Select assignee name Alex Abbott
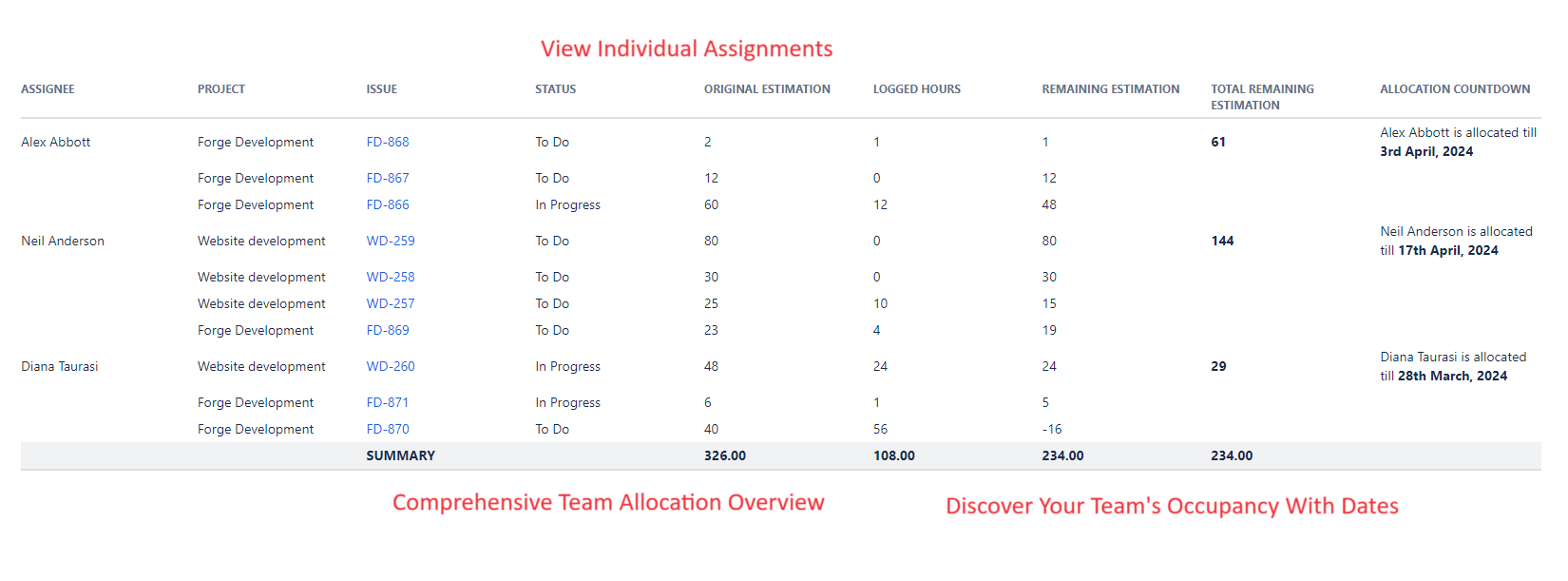 pos(56,142)
